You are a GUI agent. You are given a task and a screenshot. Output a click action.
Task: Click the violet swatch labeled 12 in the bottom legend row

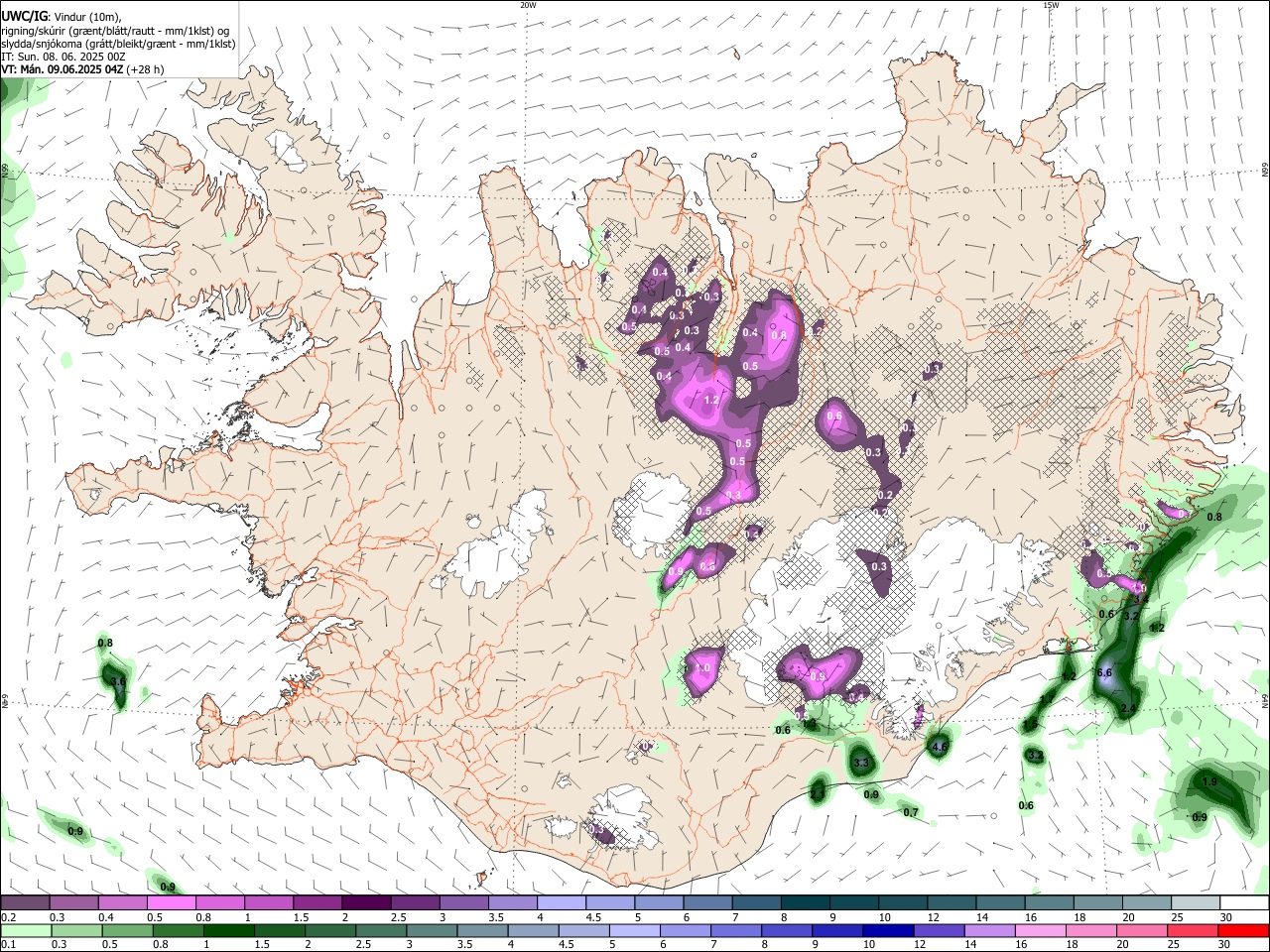pyautogui.click(x=938, y=930)
